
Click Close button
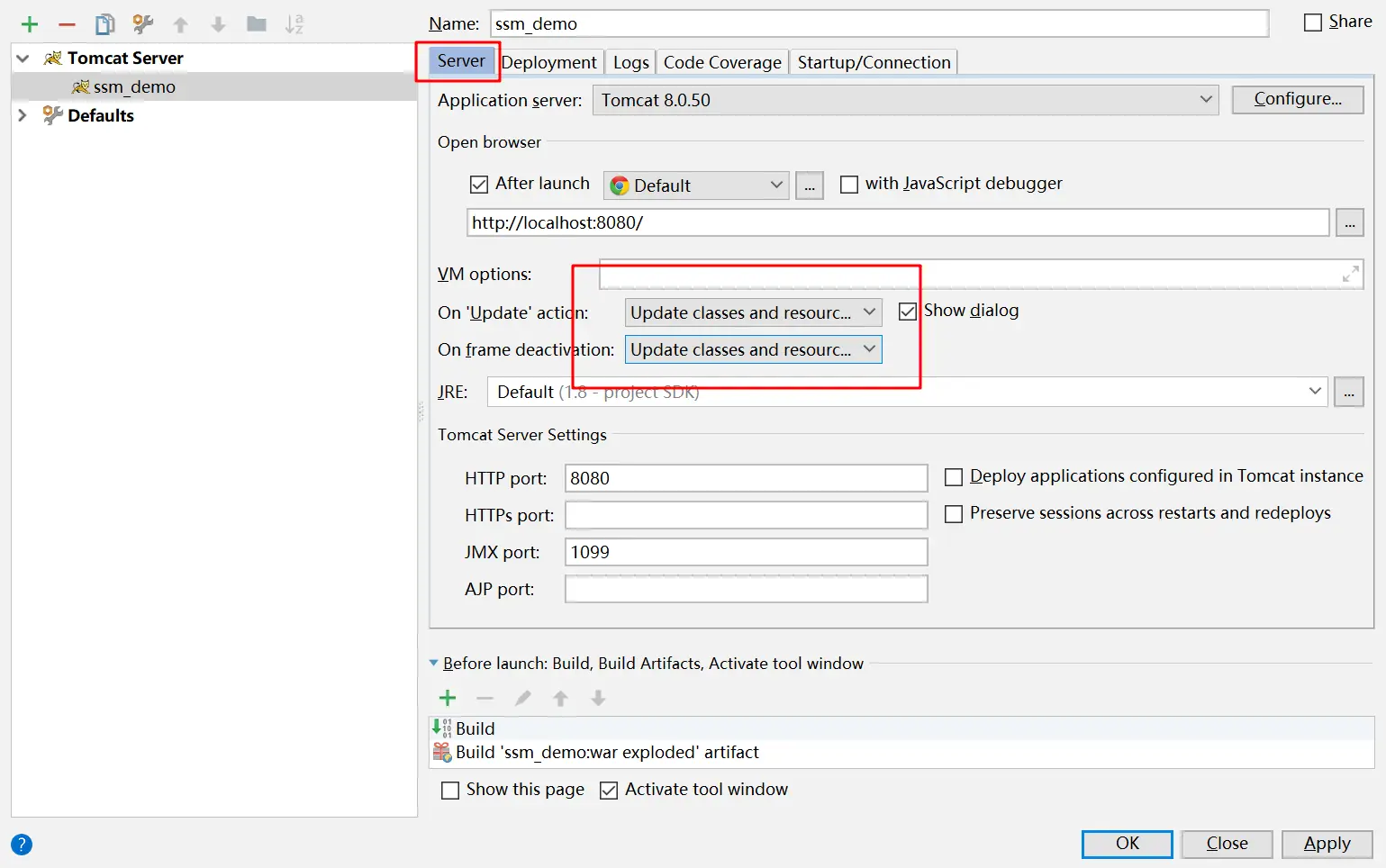click(x=1227, y=844)
